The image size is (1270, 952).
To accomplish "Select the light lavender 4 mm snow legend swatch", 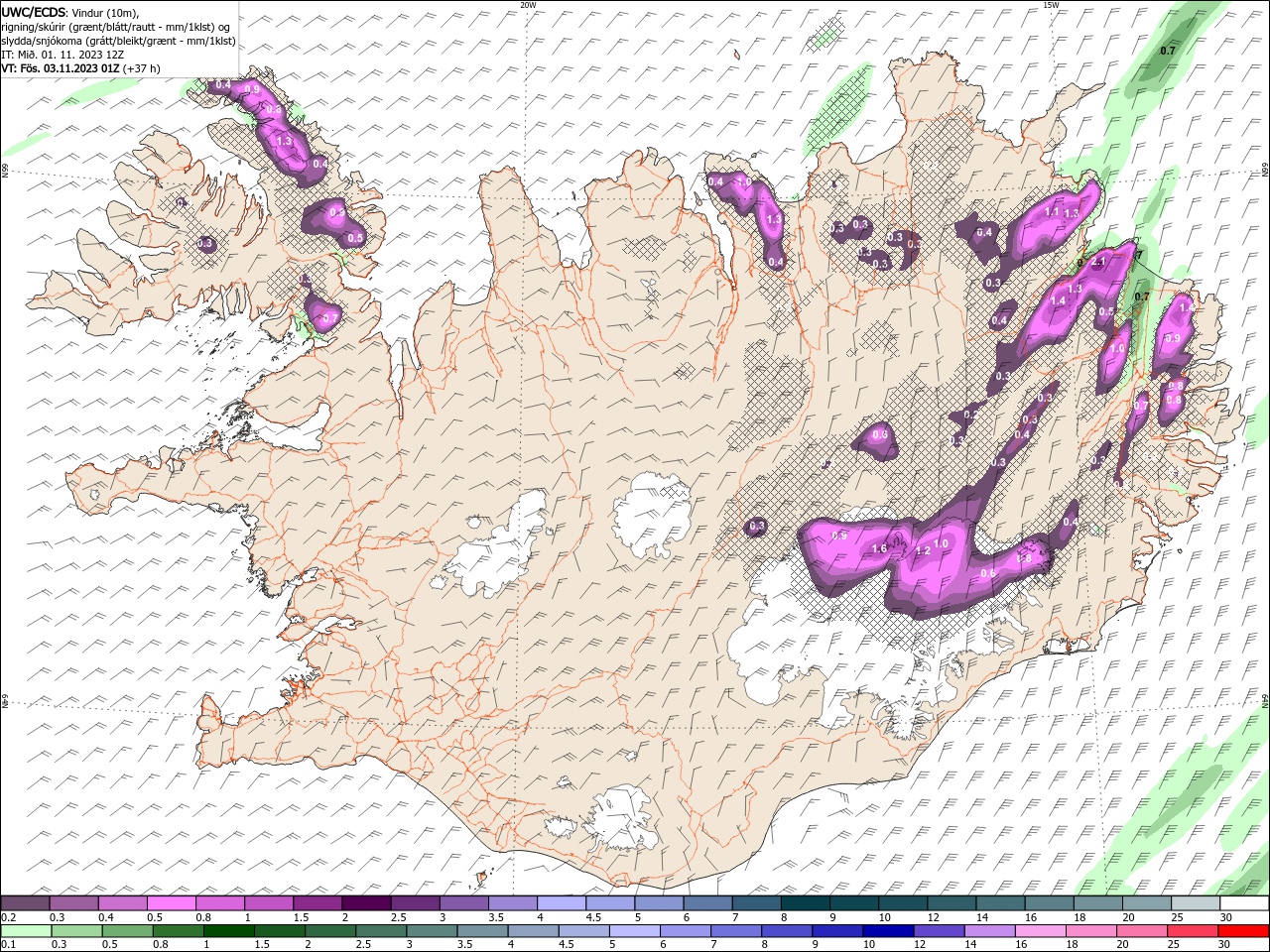I will click(561, 903).
